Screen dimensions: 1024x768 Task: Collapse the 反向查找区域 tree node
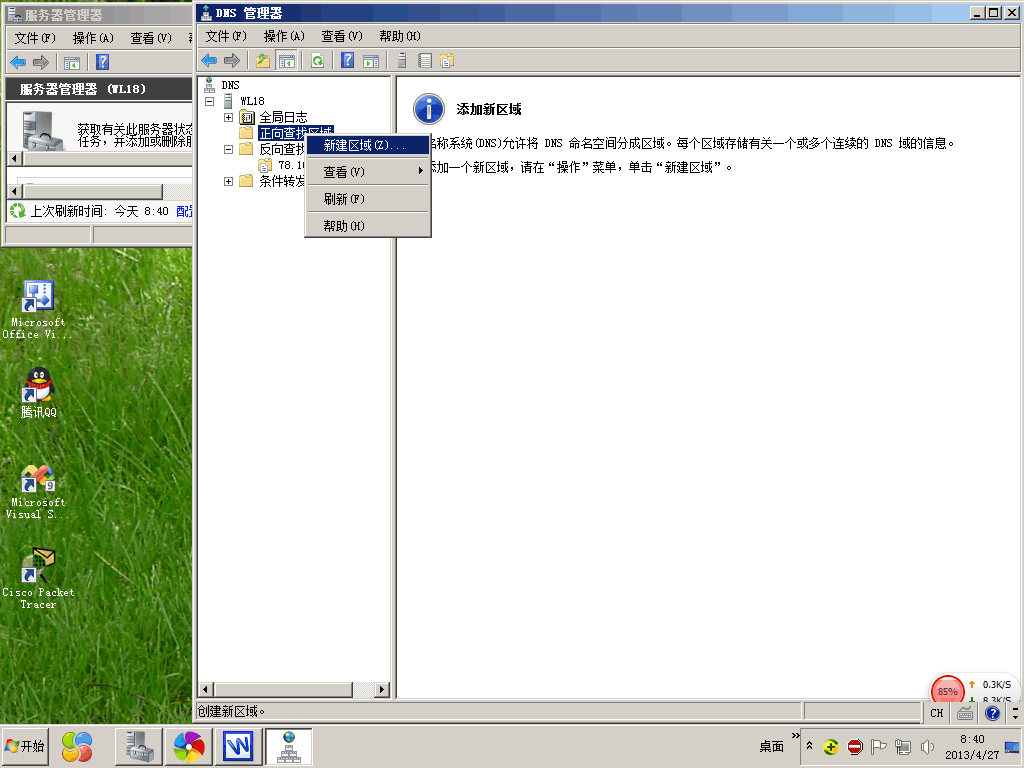click(x=228, y=149)
